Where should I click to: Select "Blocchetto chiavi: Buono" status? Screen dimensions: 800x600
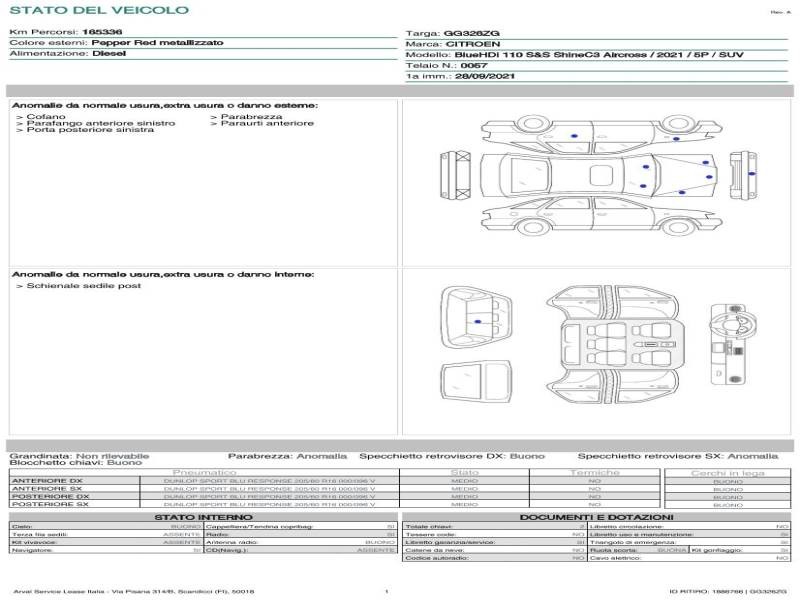[x=76, y=463]
